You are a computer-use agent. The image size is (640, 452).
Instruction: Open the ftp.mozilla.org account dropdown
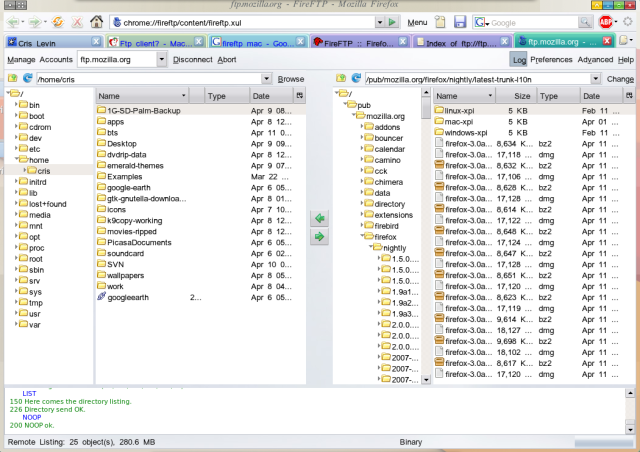(x=162, y=60)
